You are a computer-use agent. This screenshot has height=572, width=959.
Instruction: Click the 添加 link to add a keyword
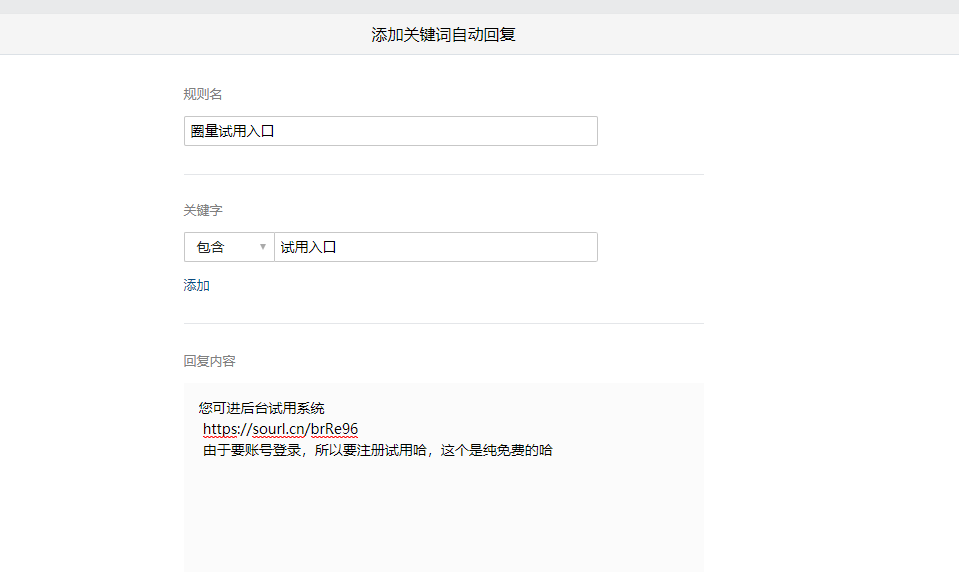tap(197, 286)
